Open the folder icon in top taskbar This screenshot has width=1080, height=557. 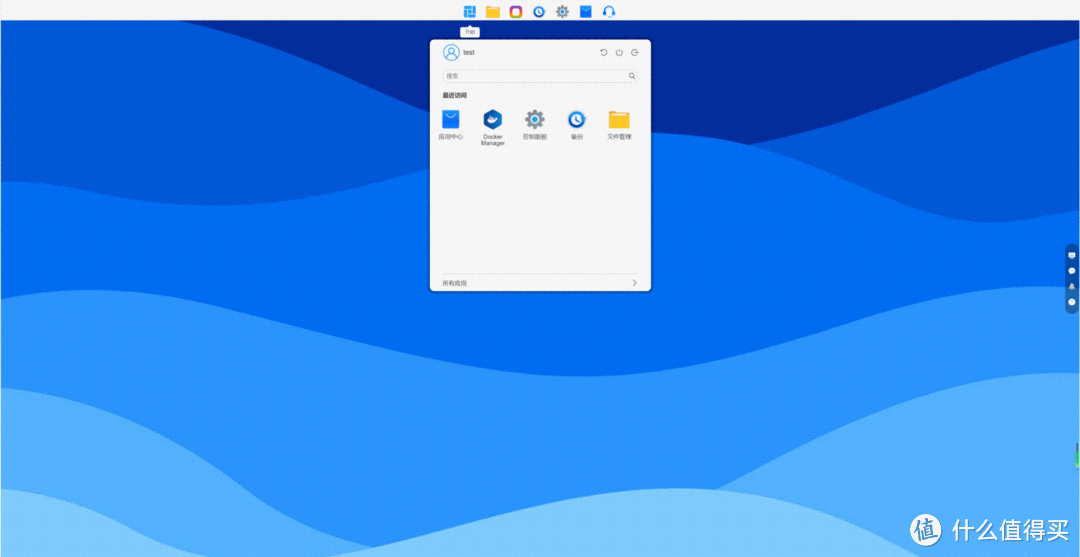pyautogui.click(x=493, y=12)
